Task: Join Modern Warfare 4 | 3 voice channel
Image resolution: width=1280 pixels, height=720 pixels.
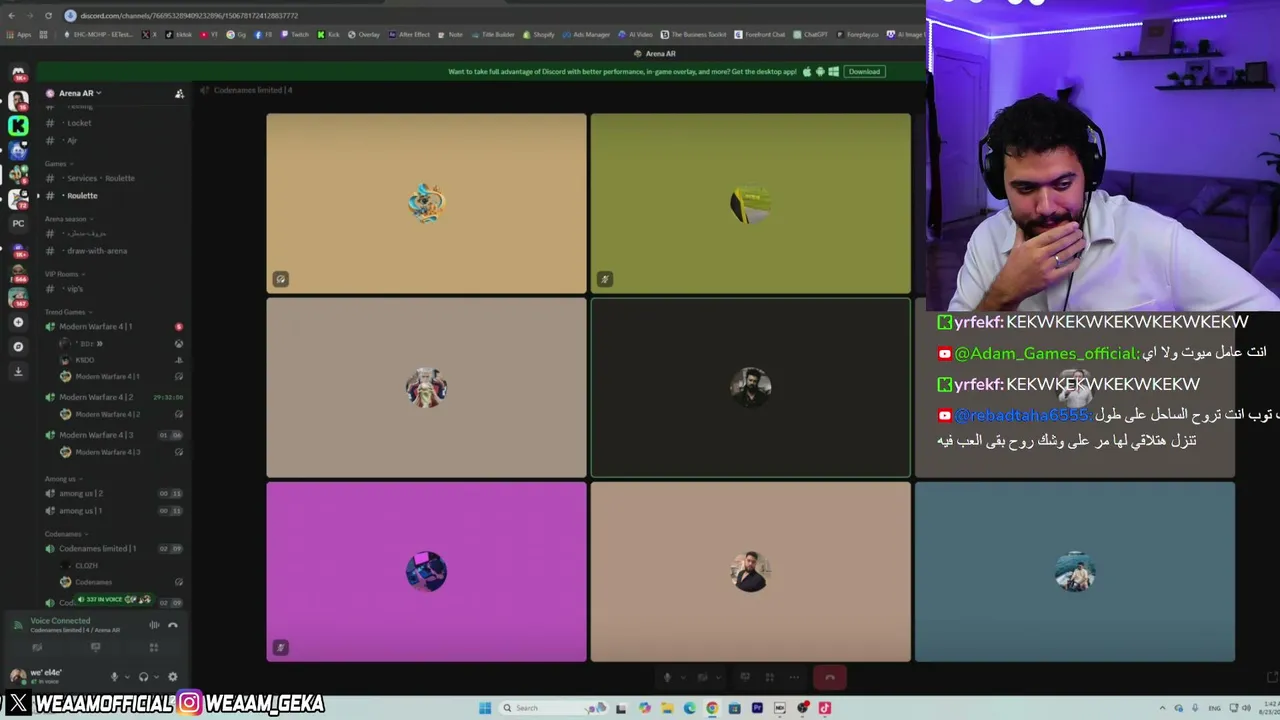Action: click(x=115, y=435)
